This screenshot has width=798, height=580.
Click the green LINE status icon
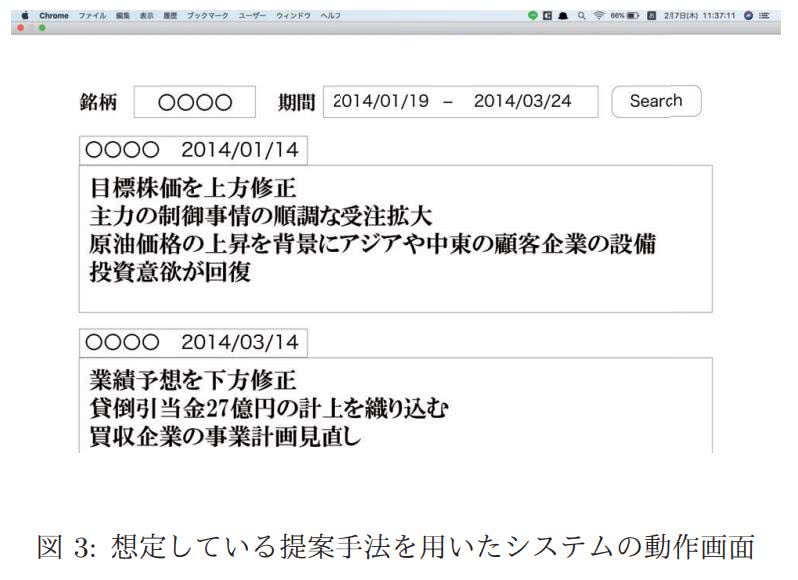pyautogui.click(x=532, y=16)
